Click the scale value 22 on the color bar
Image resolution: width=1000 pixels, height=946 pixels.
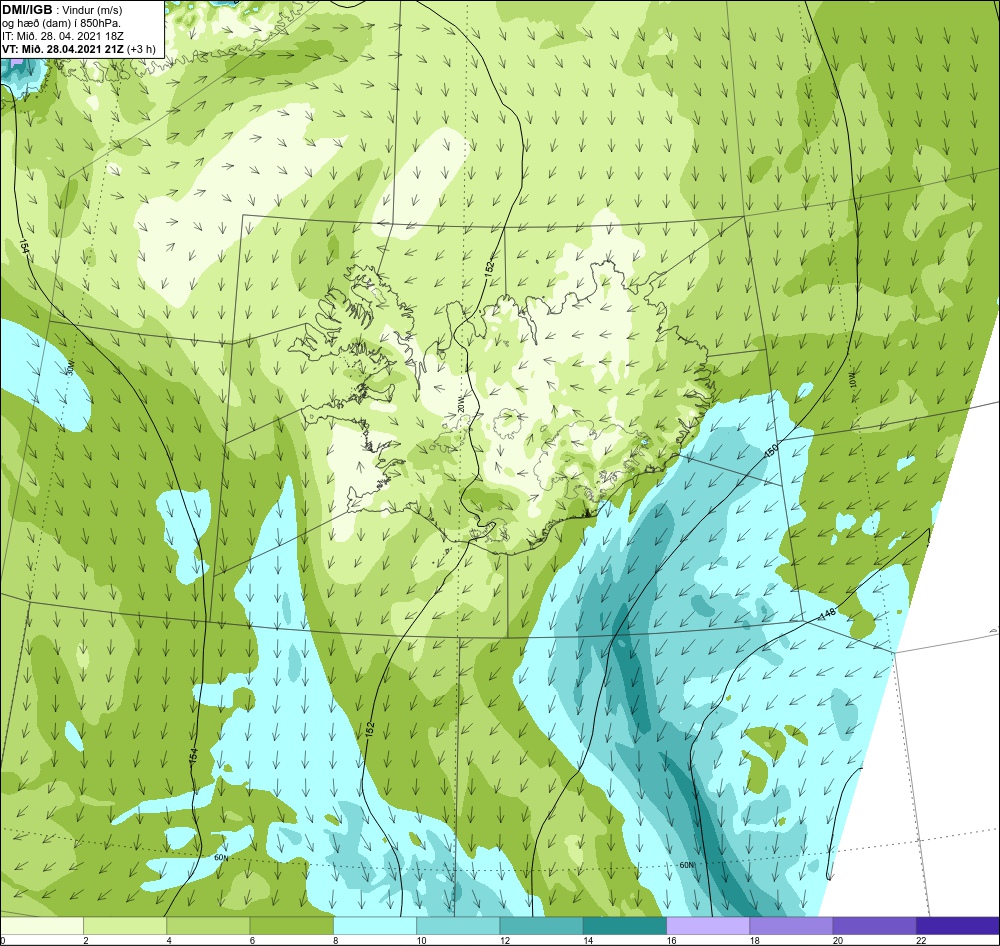(x=922, y=940)
